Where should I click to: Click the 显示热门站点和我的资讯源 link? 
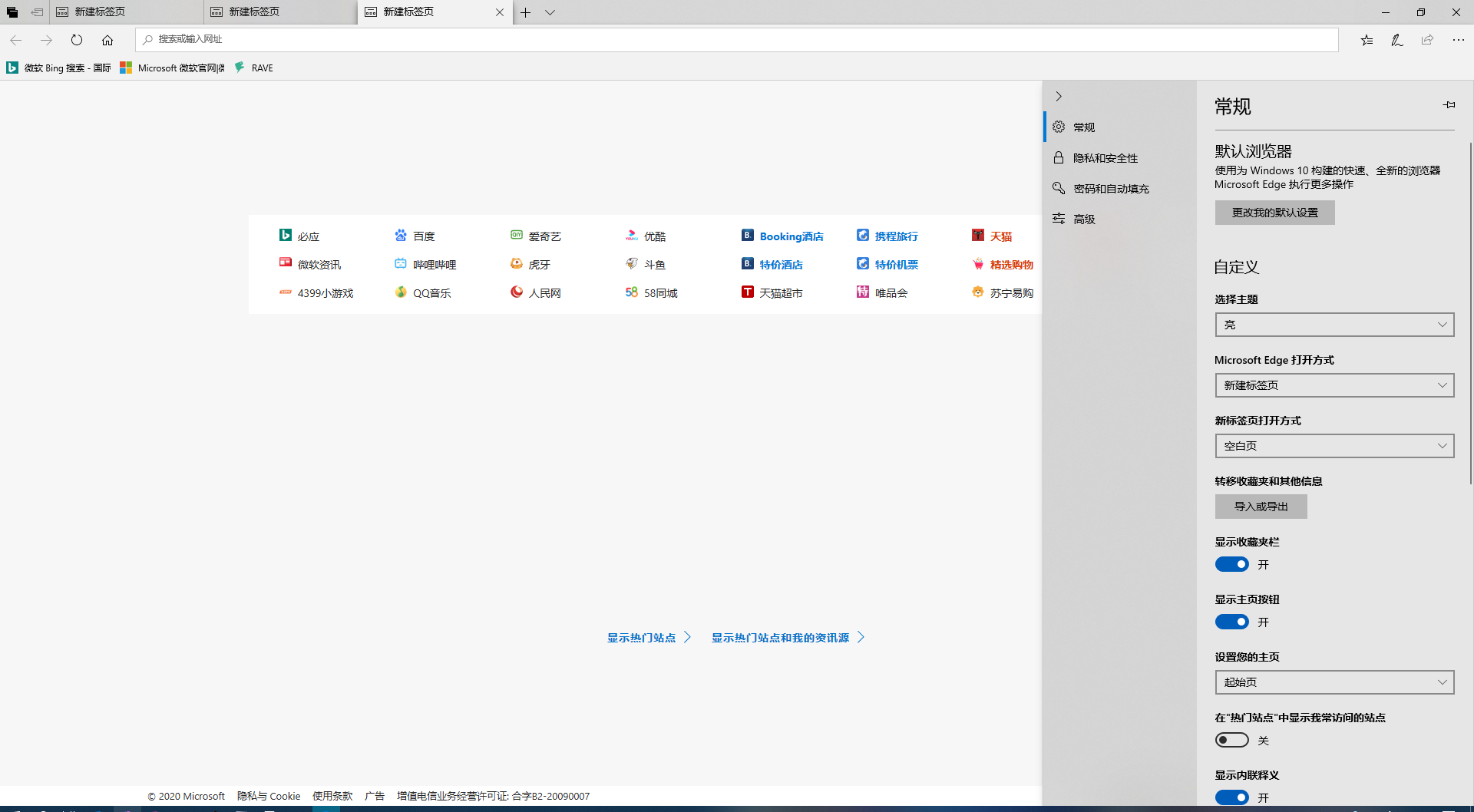(x=788, y=638)
